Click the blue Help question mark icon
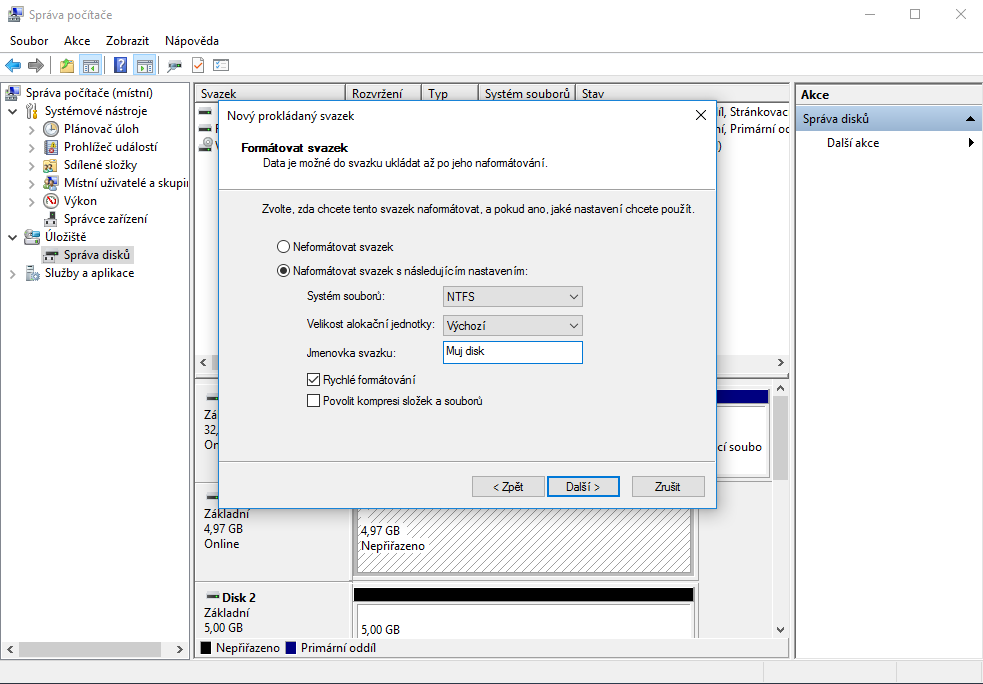 120,66
